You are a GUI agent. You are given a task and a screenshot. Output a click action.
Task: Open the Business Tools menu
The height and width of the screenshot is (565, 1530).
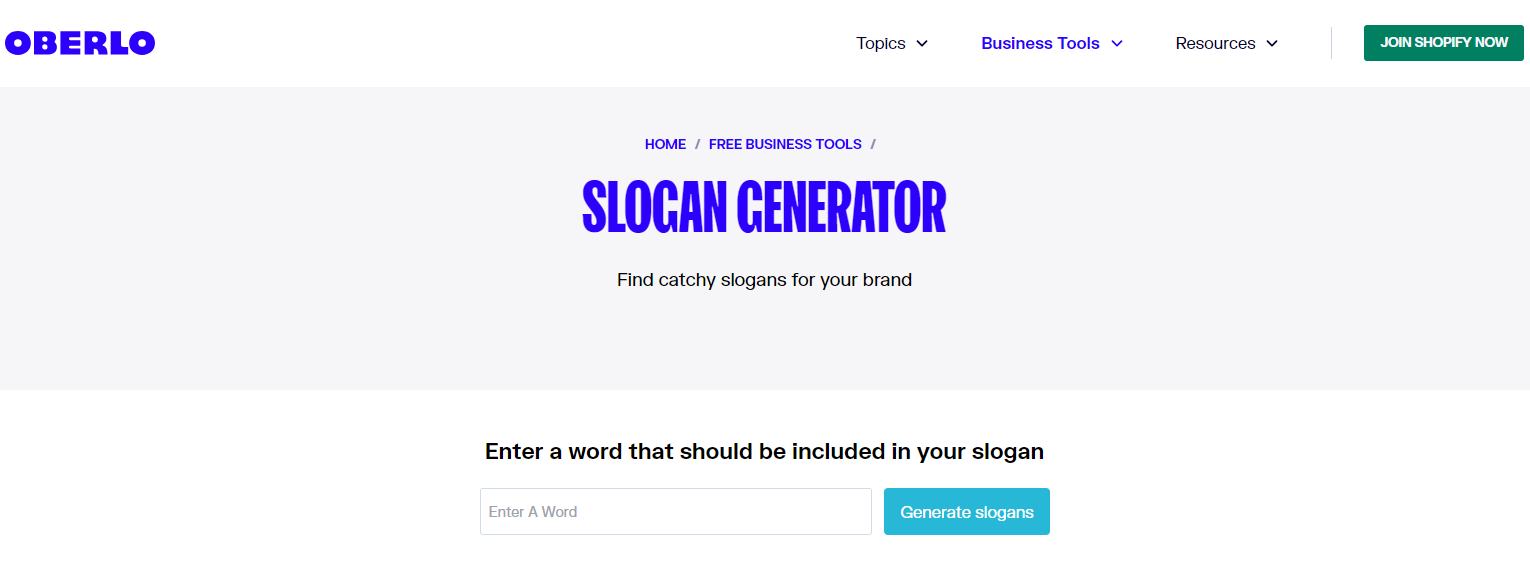pos(1040,43)
